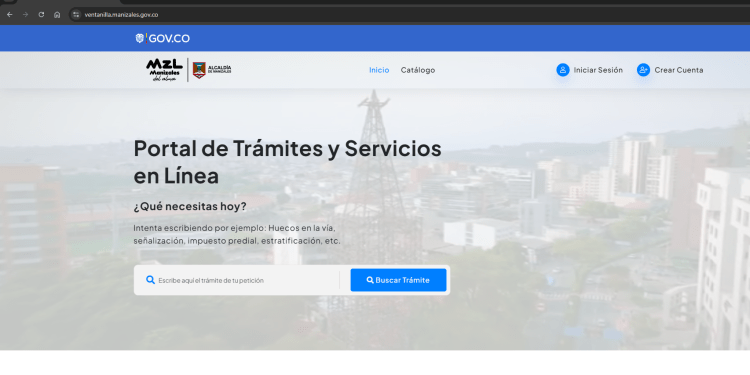
Task: Click the Crear Cuenta link
Action: 679,70
